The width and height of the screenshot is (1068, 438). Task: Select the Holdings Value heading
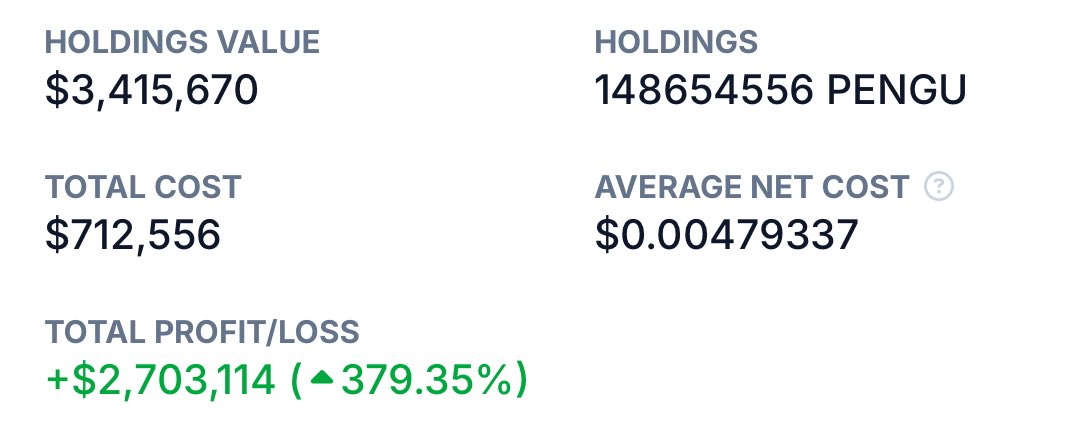pos(183,42)
